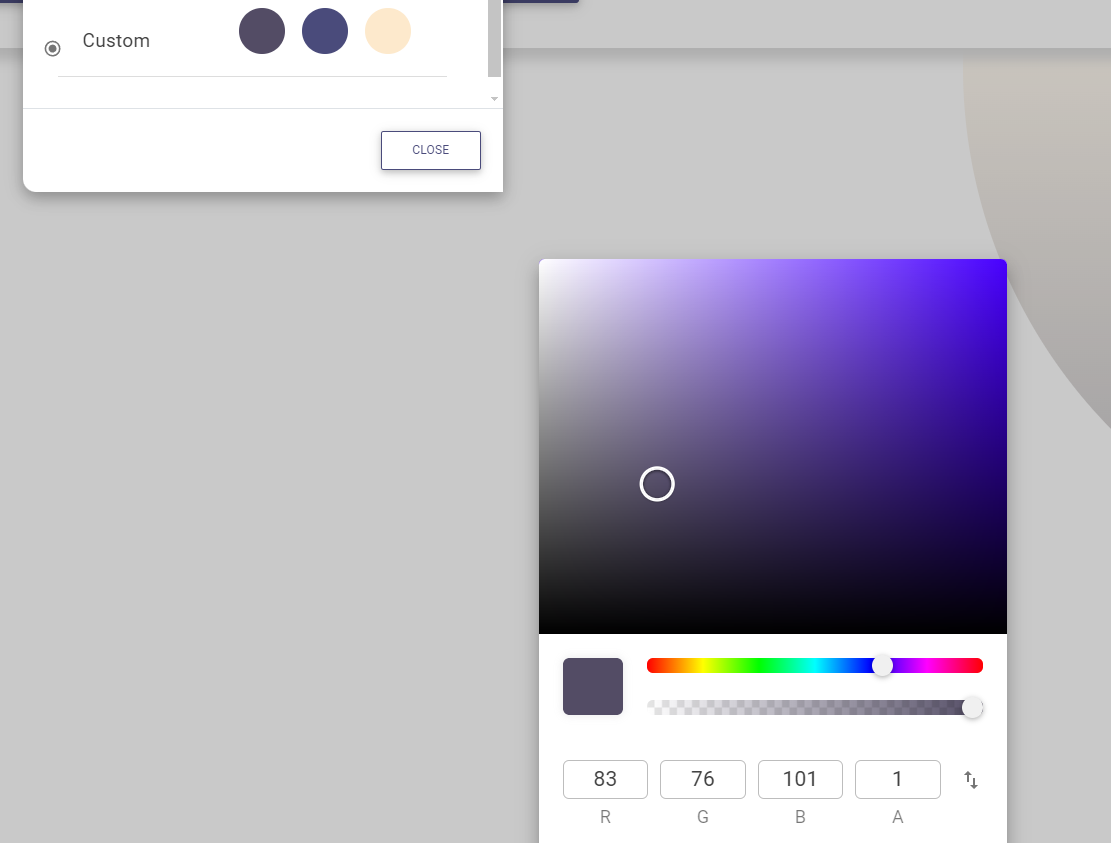Select the indigo preset swatch

325,31
